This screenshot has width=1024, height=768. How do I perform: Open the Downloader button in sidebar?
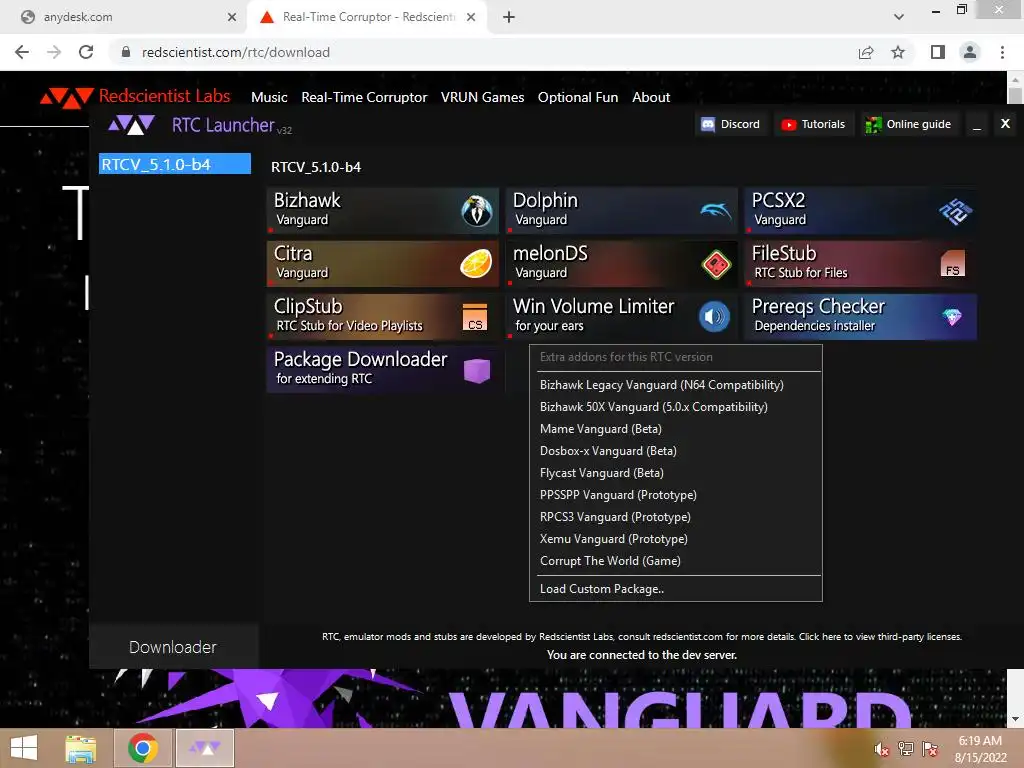[x=173, y=647]
